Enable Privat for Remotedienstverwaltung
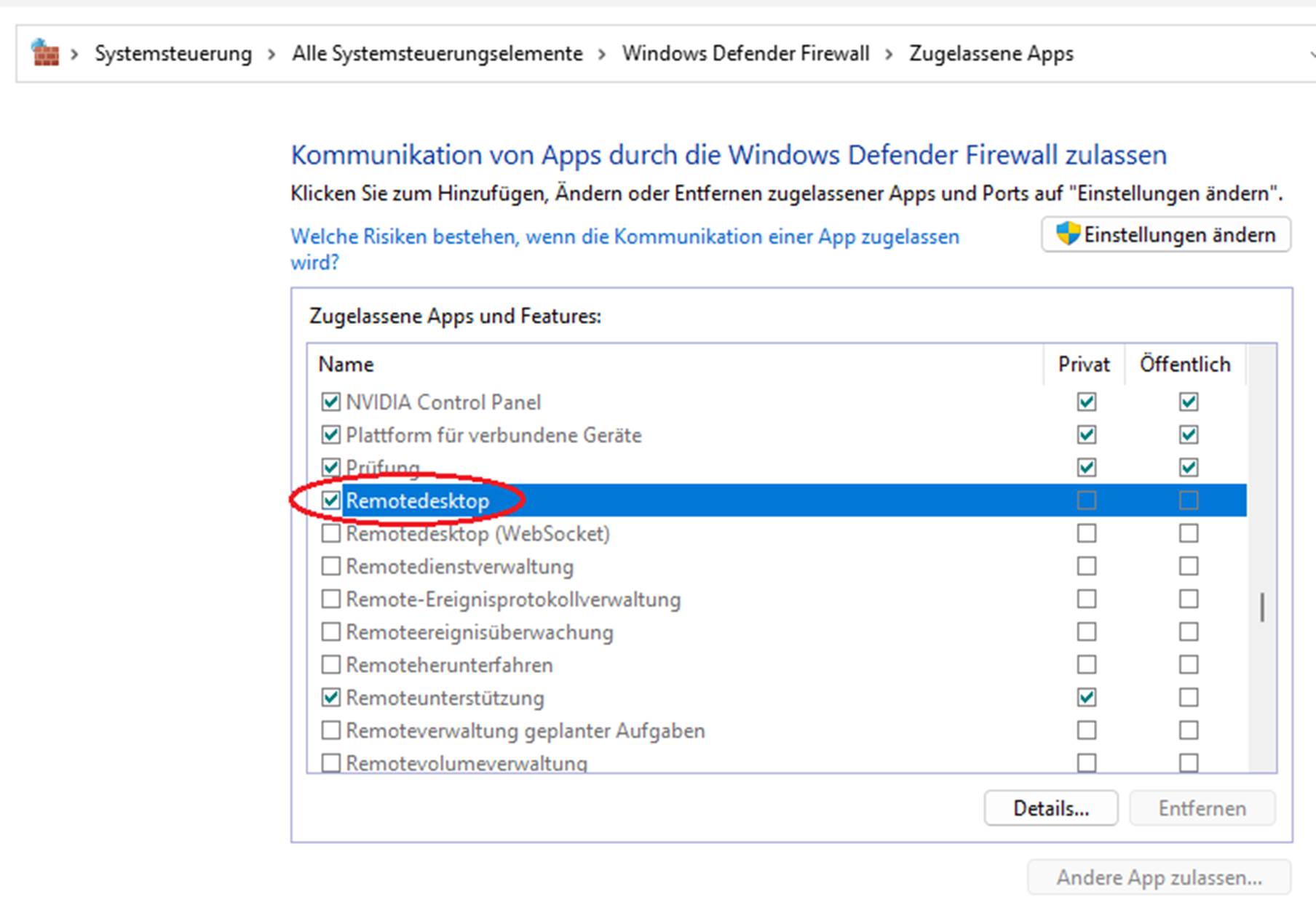1316x921 pixels. coord(1087,566)
